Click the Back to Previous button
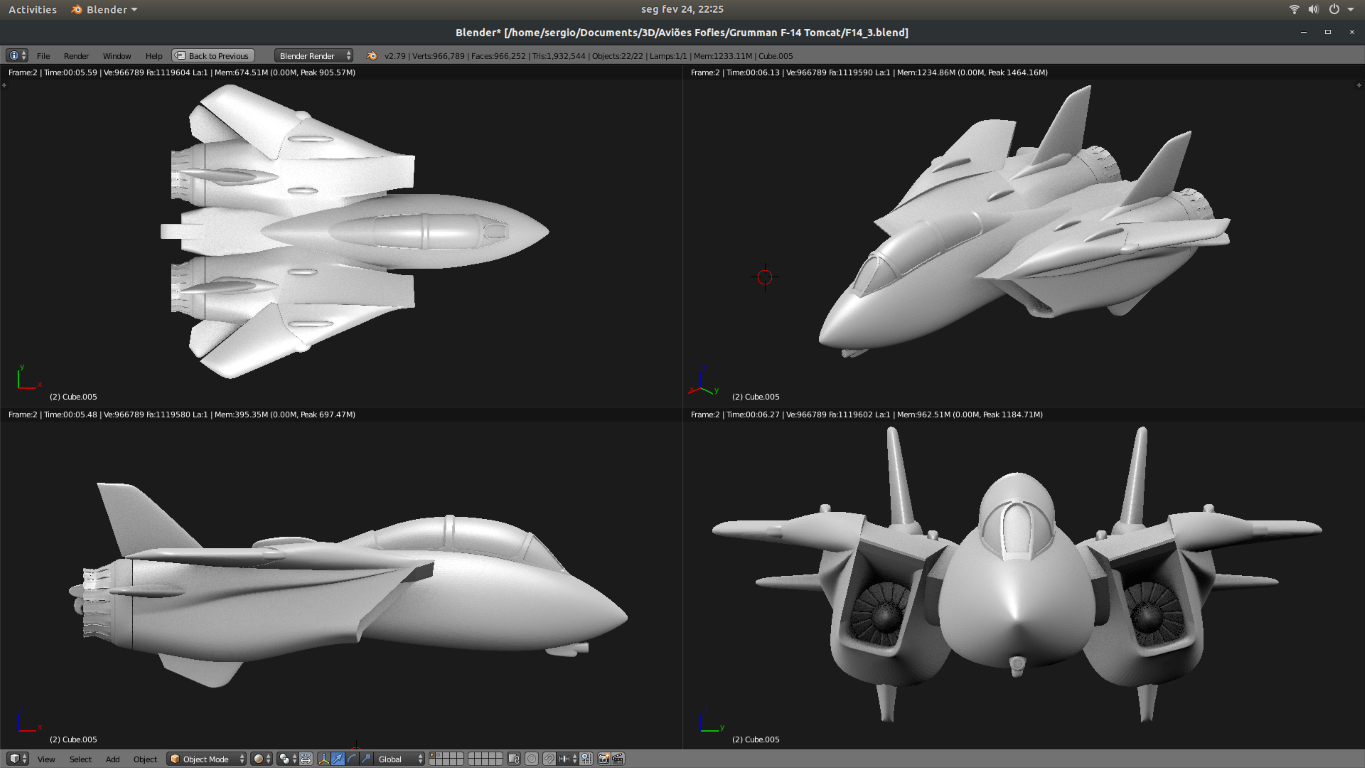This screenshot has height=768, width=1365. pyautogui.click(x=213, y=56)
